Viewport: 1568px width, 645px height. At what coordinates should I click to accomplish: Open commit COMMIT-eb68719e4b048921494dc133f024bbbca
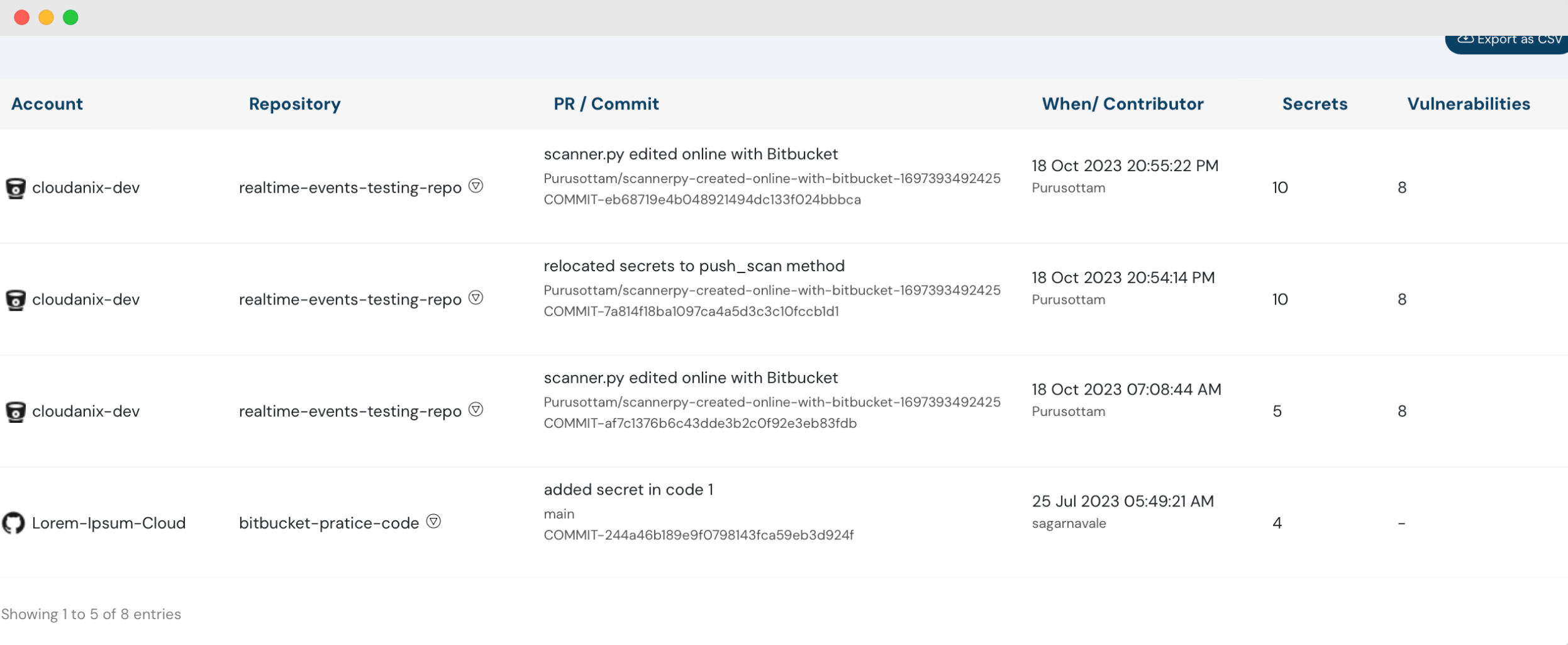(x=701, y=199)
